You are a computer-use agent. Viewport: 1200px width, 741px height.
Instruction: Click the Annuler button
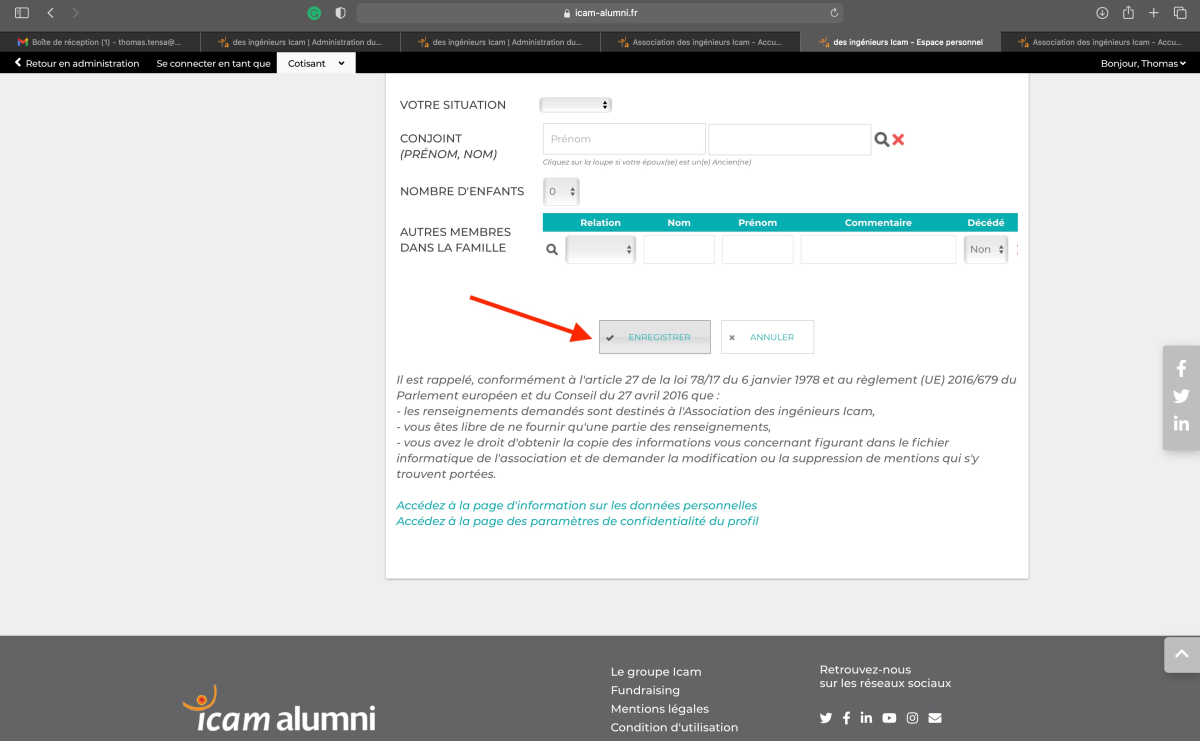[x=767, y=337]
